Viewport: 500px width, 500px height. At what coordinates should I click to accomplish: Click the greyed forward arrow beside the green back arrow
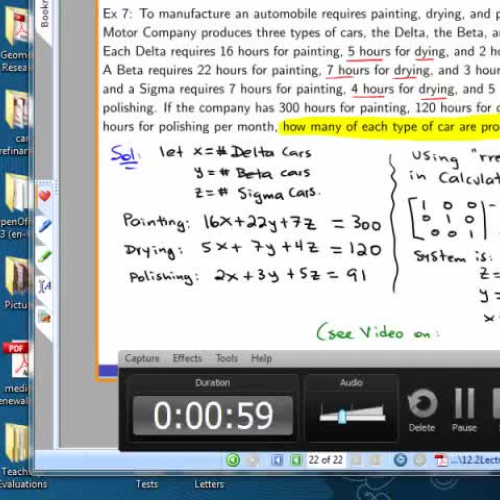252,460
